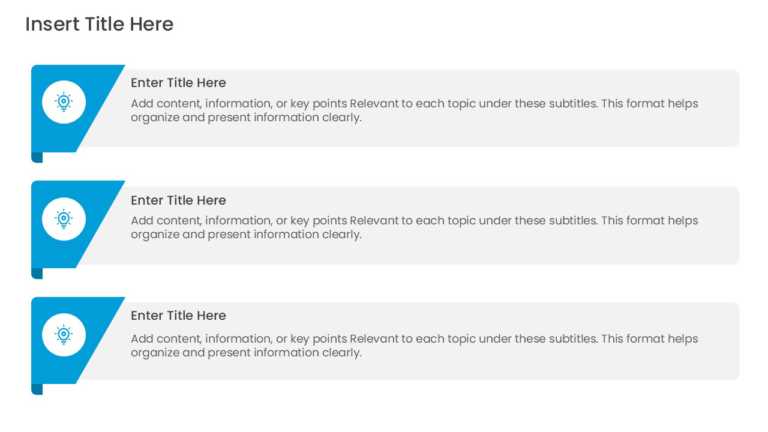The image size is (768, 432).
Task: Click the third 'Add content, information' paragraph
Action: (x=414, y=345)
